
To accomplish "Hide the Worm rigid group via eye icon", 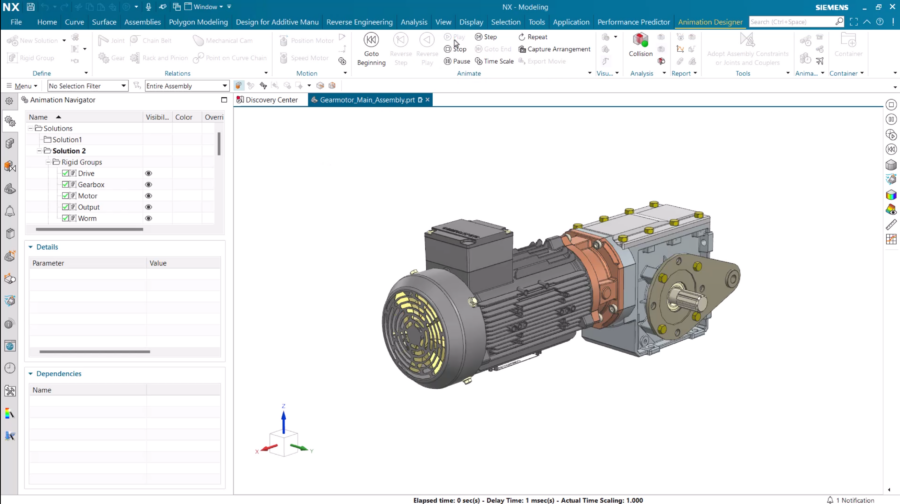I will [x=148, y=218].
